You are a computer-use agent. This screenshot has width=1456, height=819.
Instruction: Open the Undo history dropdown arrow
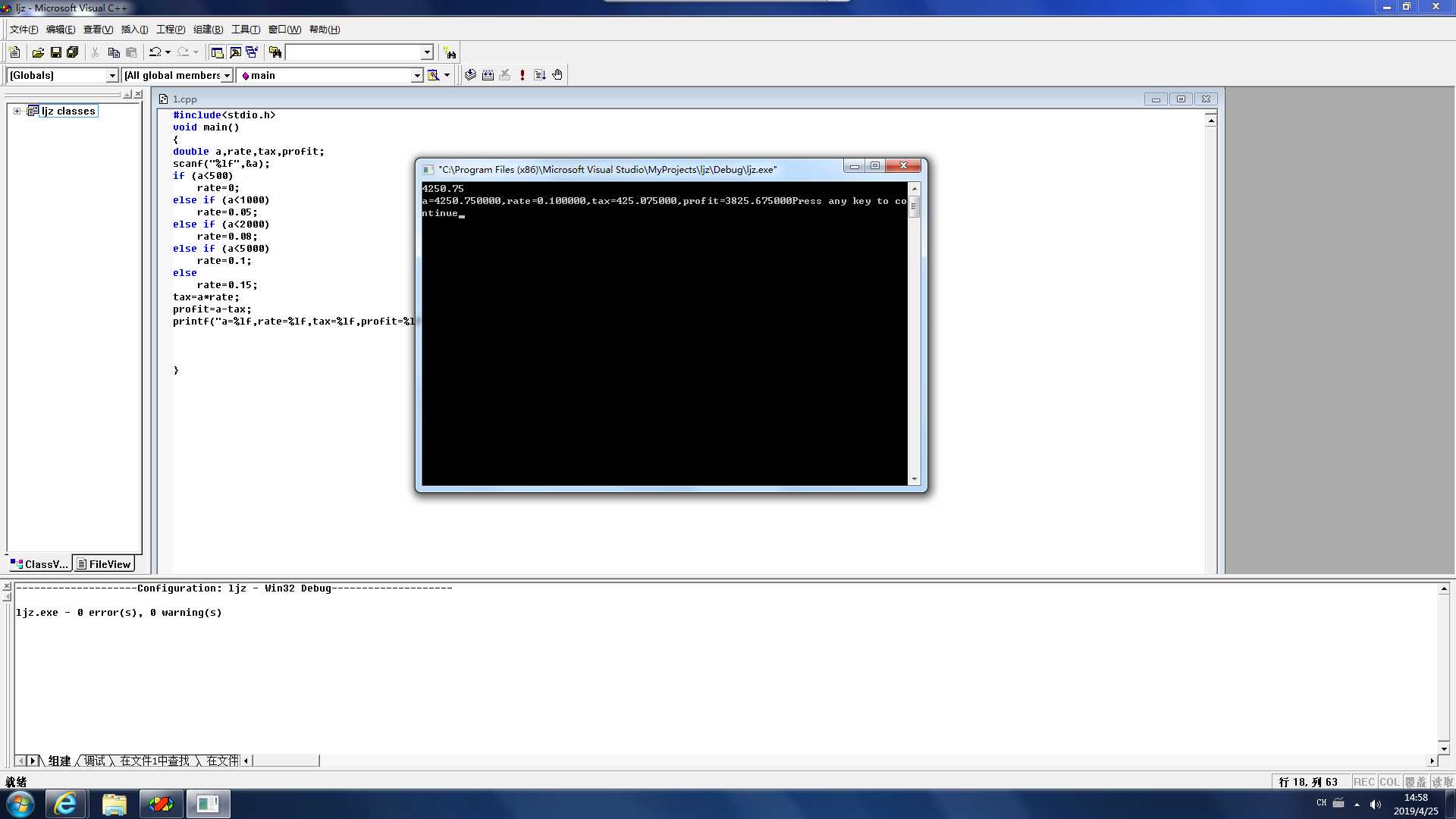point(168,52)
